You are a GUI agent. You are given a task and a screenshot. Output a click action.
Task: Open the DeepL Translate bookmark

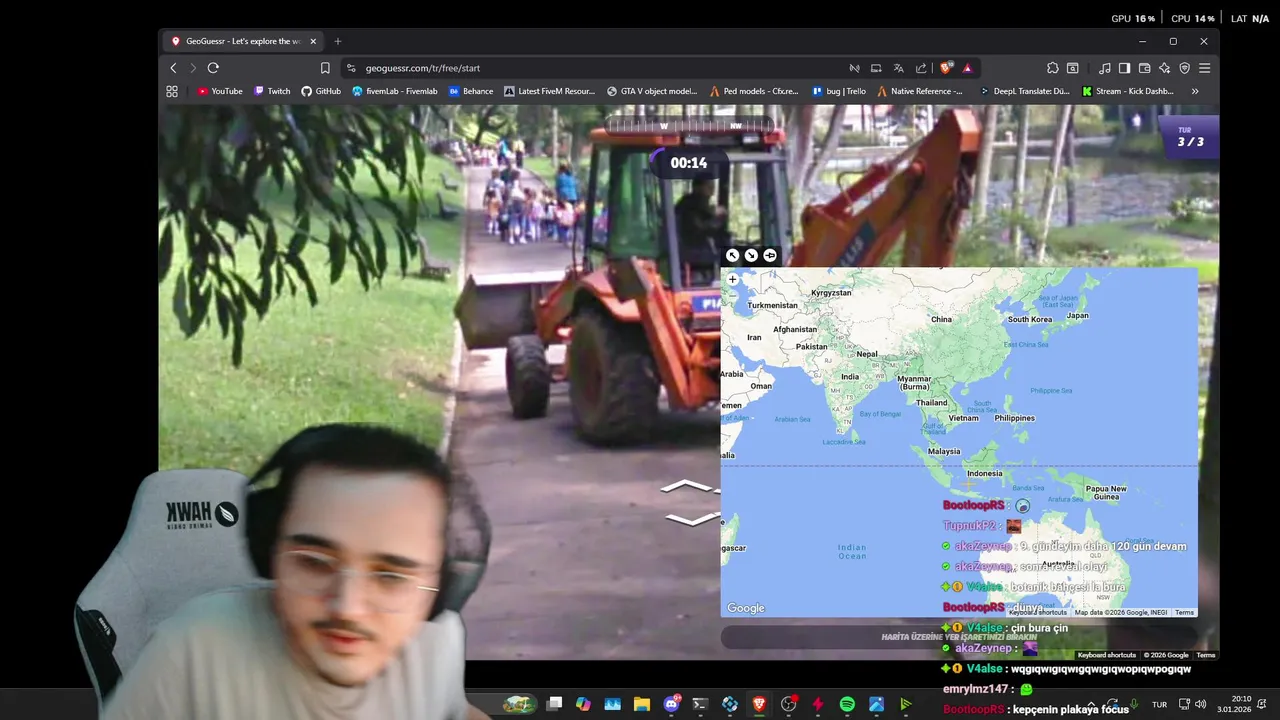pyautogui.click(x=1025, y=91)
